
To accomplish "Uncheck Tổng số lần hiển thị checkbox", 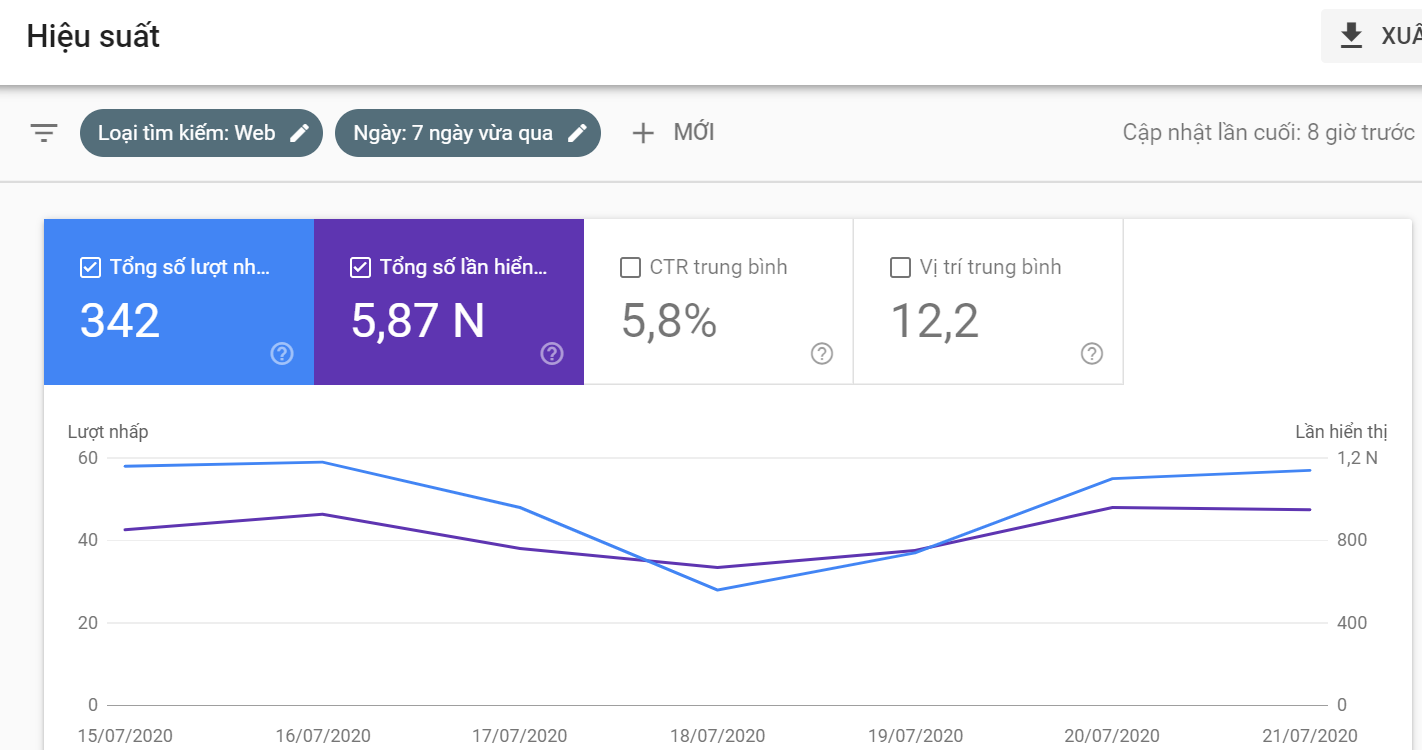I will [360, 267].
